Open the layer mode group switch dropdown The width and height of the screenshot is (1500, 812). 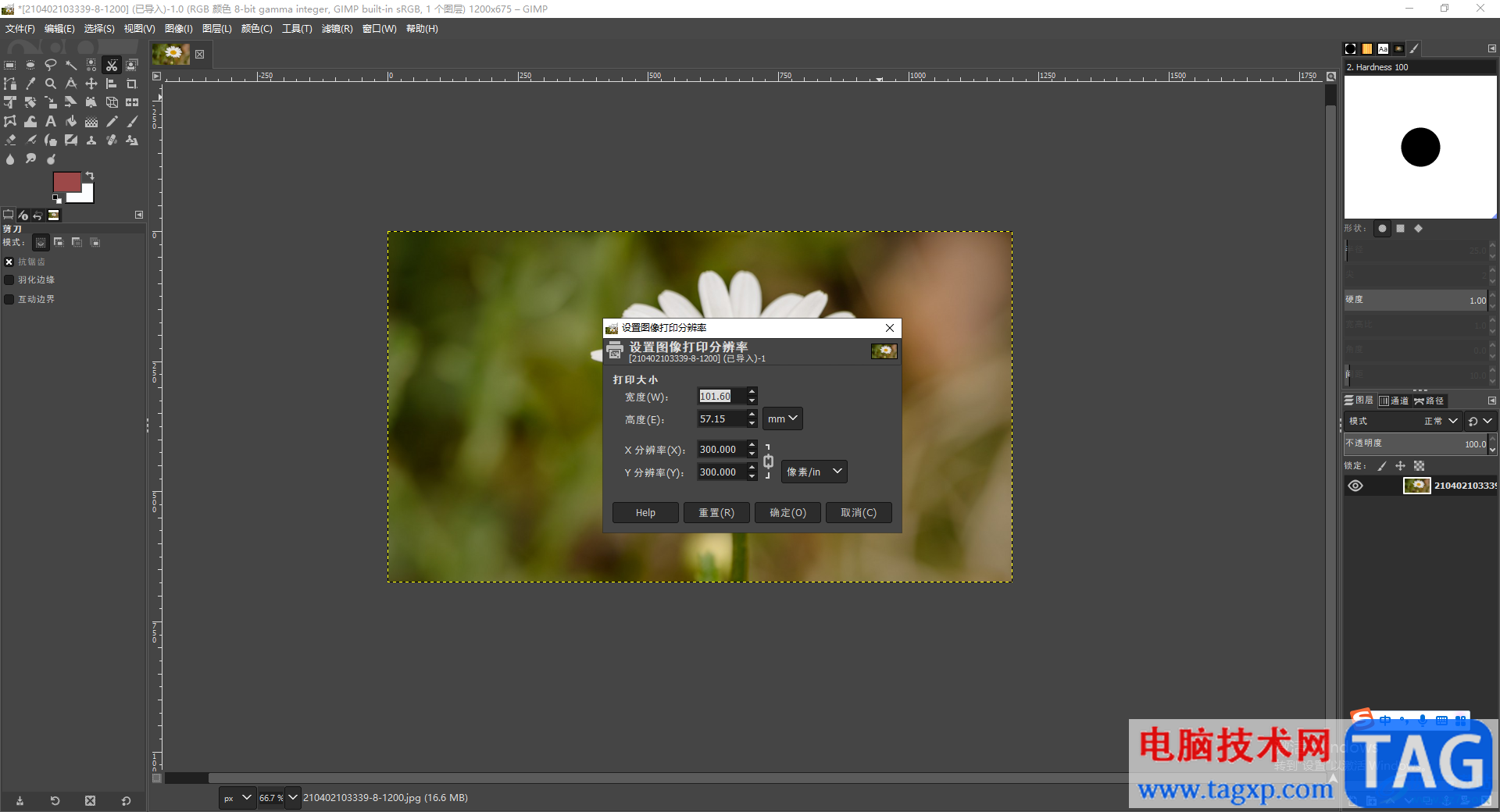click(1480, 421)
